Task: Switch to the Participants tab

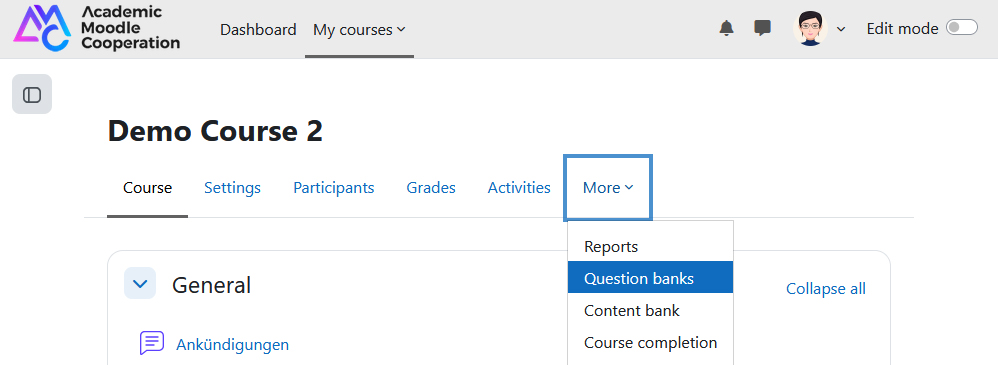Action: pos(334,188)
